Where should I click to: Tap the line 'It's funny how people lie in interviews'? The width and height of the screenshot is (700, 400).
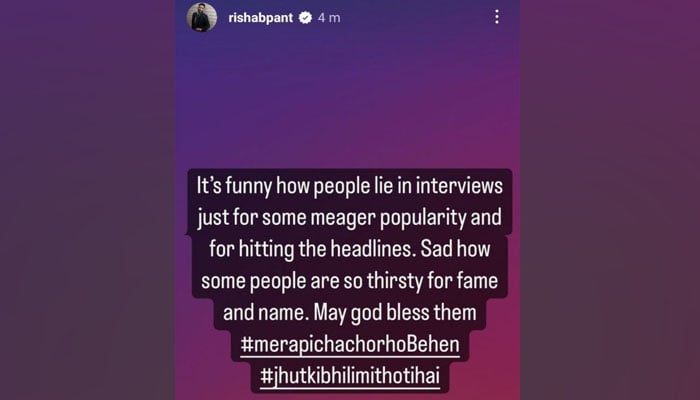pos(350,186)
